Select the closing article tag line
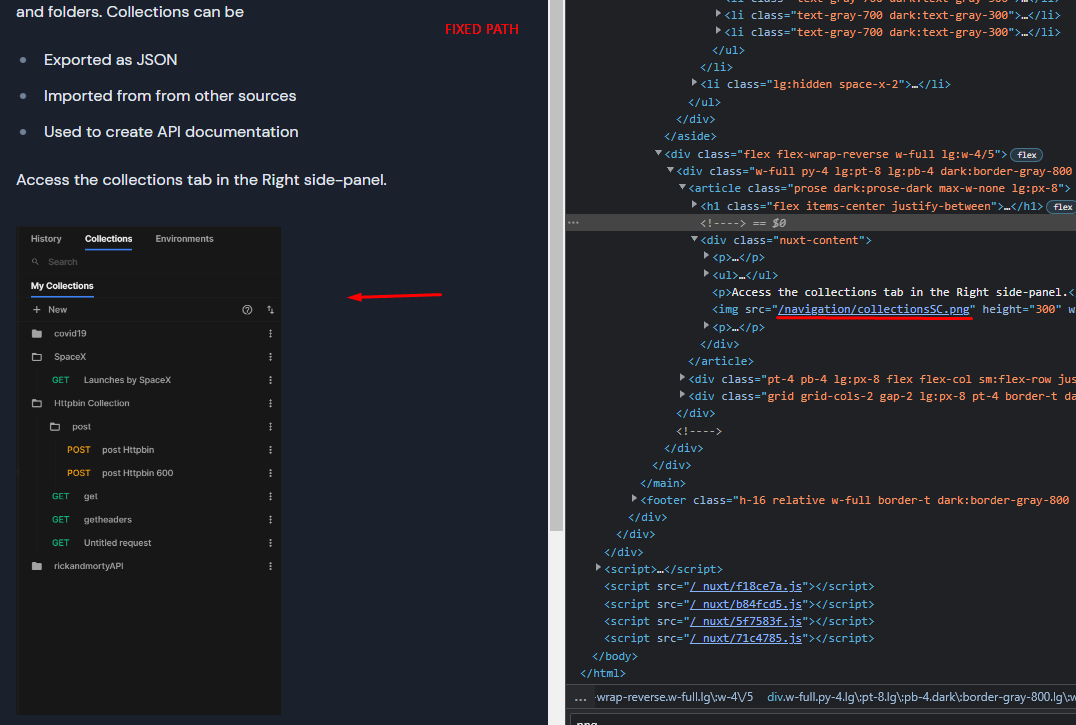The width and height of the screenshot is (1076, 725). (721, 361)
